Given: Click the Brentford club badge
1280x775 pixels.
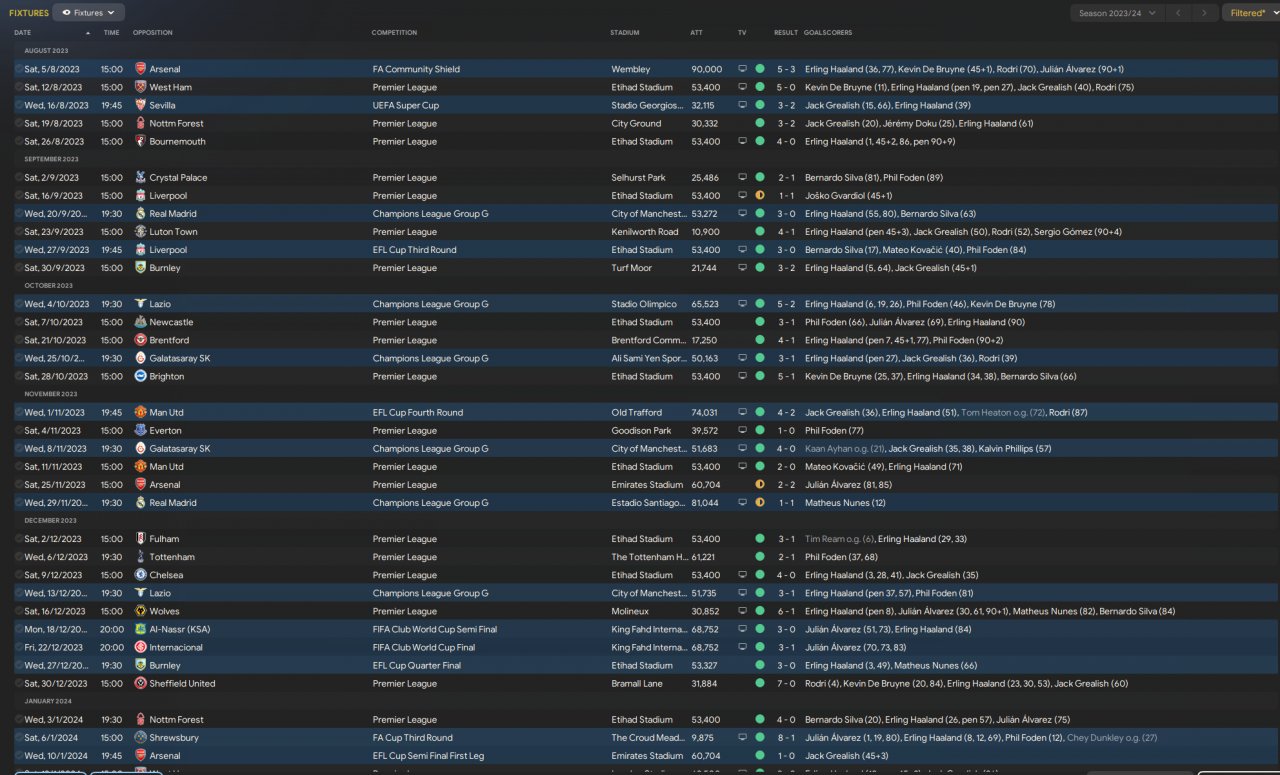Looking at the screenshot, I should (141, 340).
